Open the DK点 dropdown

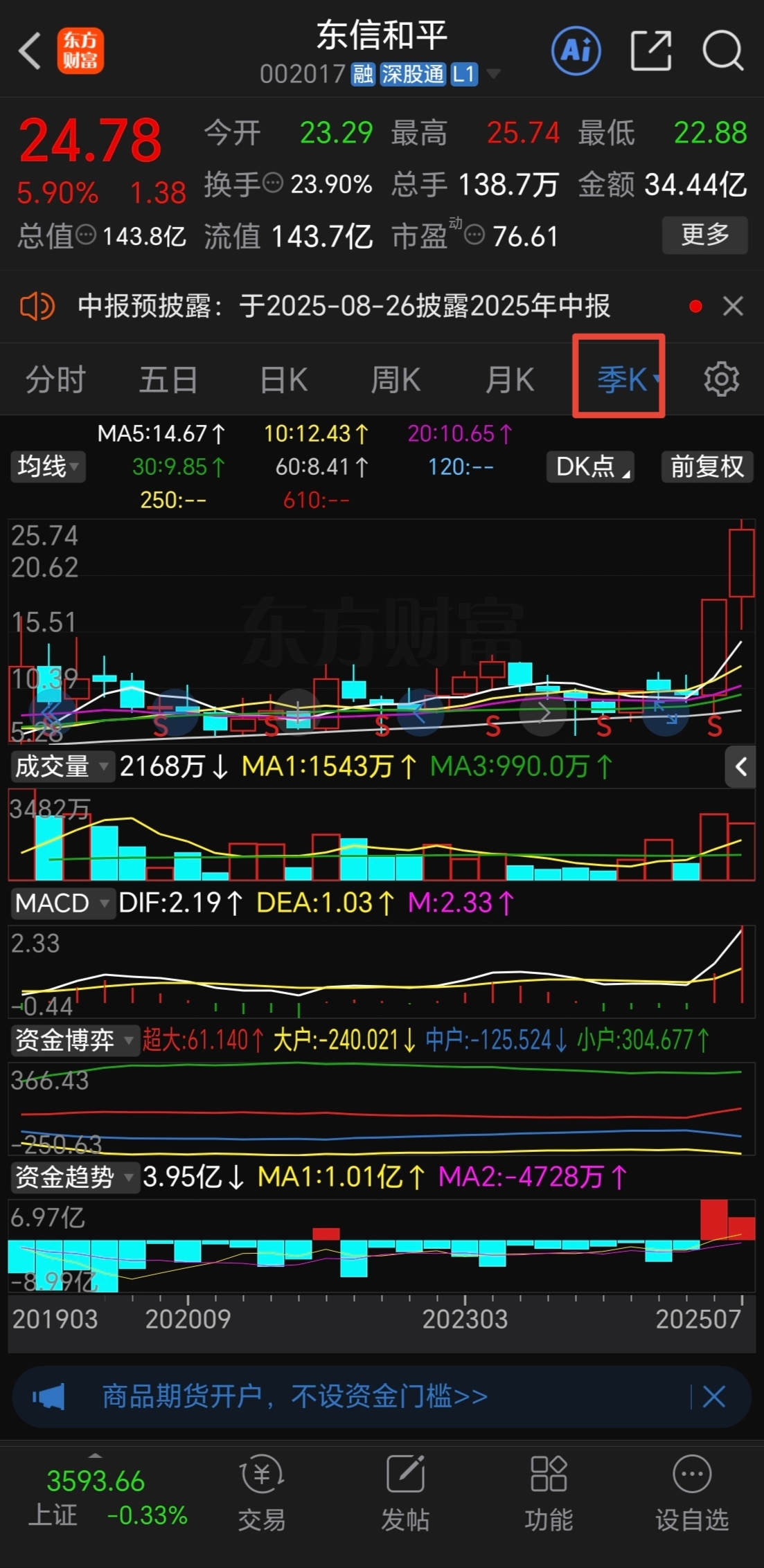click(x=591, y=467)
